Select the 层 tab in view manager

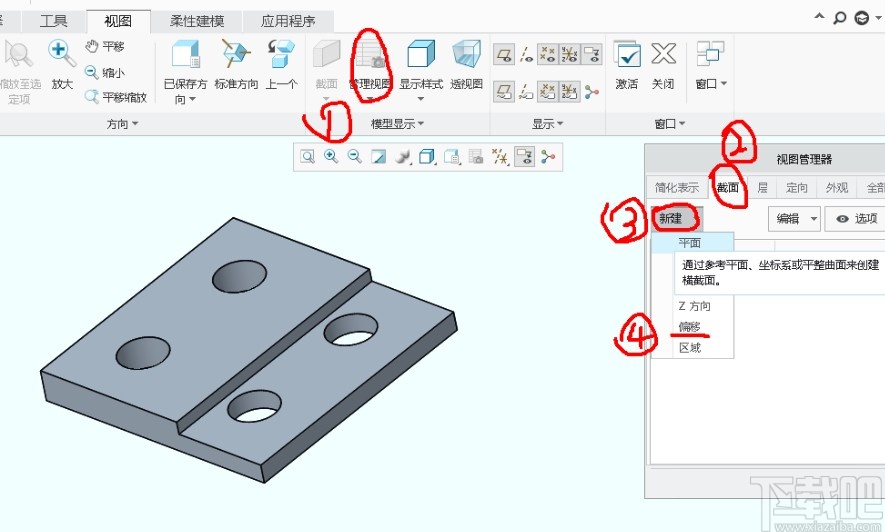click(x=763, y=187)
